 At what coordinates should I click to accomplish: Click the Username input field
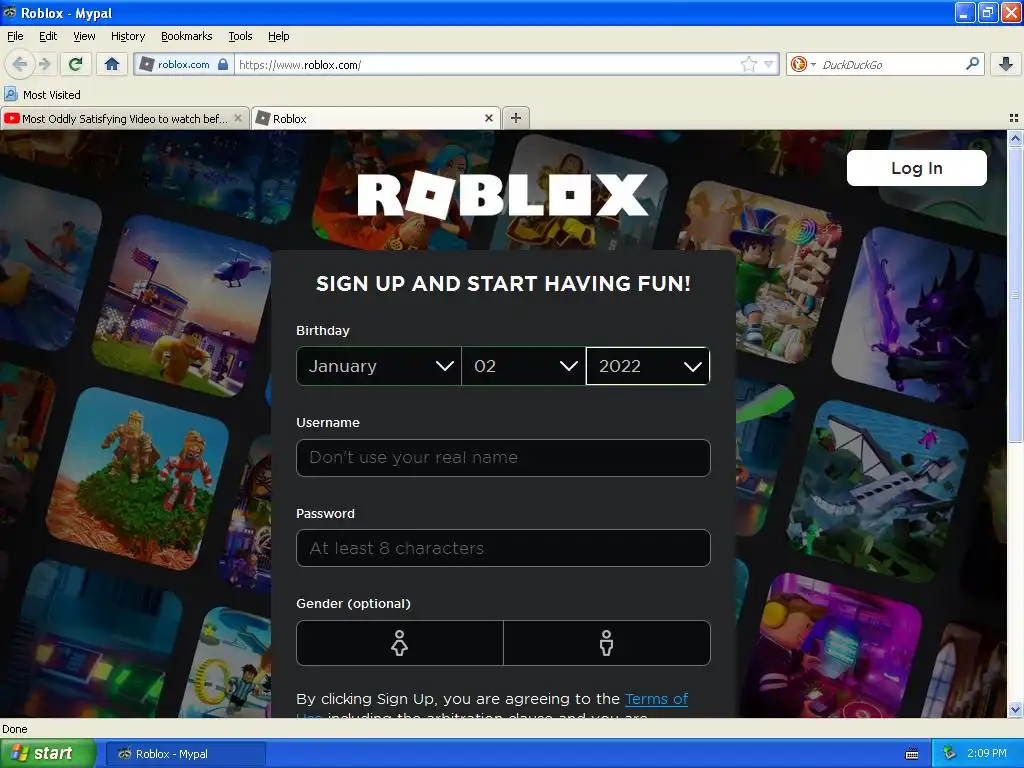coord(503,458)
